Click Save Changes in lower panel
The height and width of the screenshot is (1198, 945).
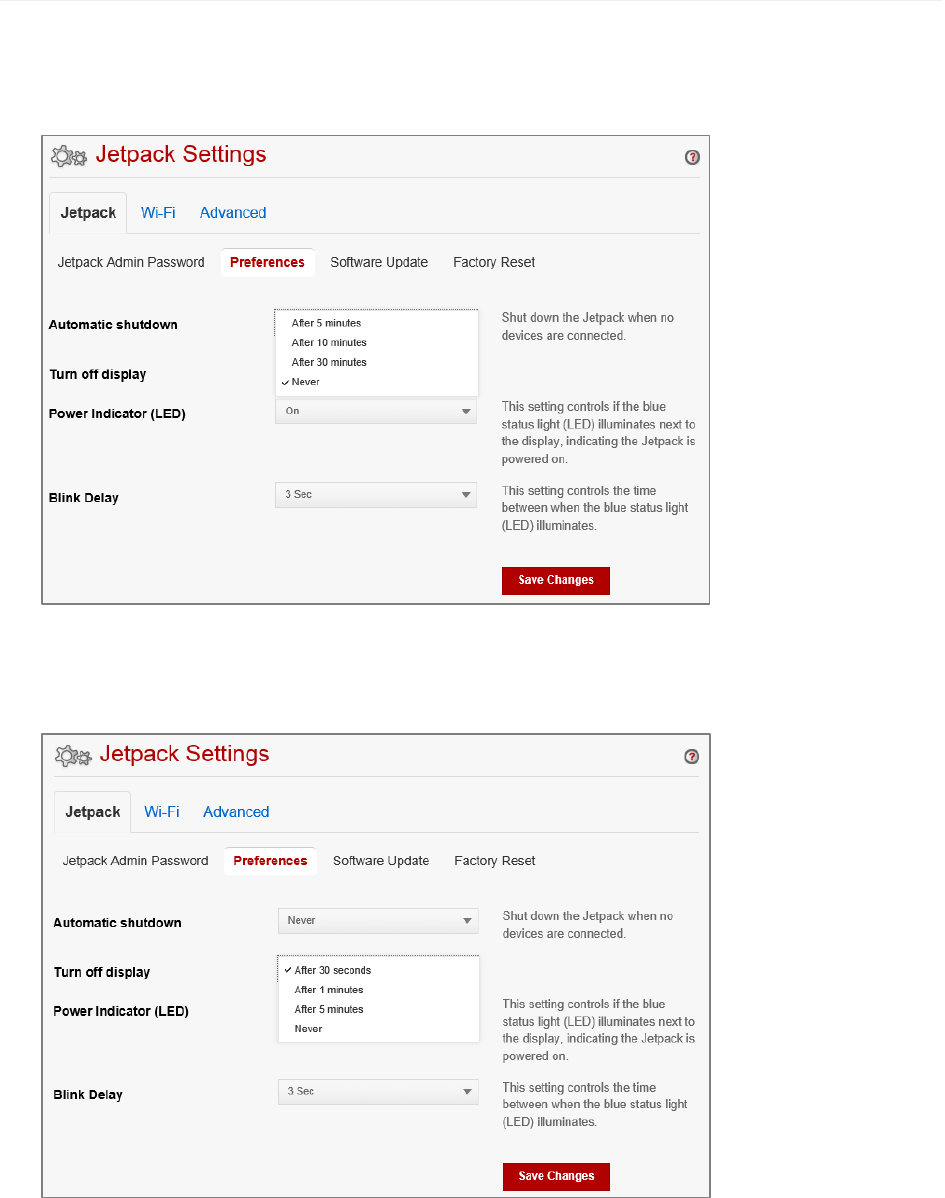pos(556,1177)
